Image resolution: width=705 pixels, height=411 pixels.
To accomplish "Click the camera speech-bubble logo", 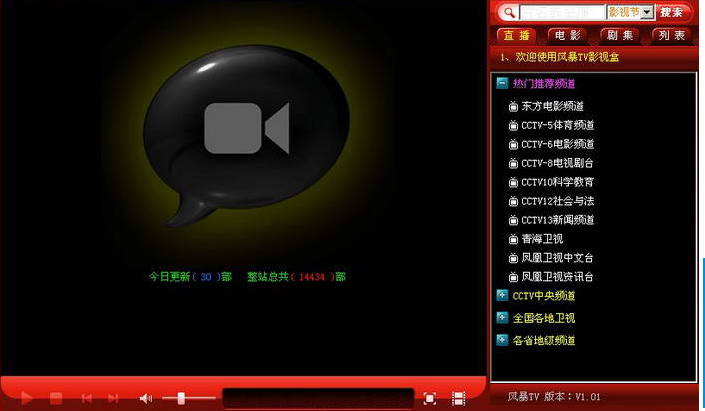I will 246,134.
